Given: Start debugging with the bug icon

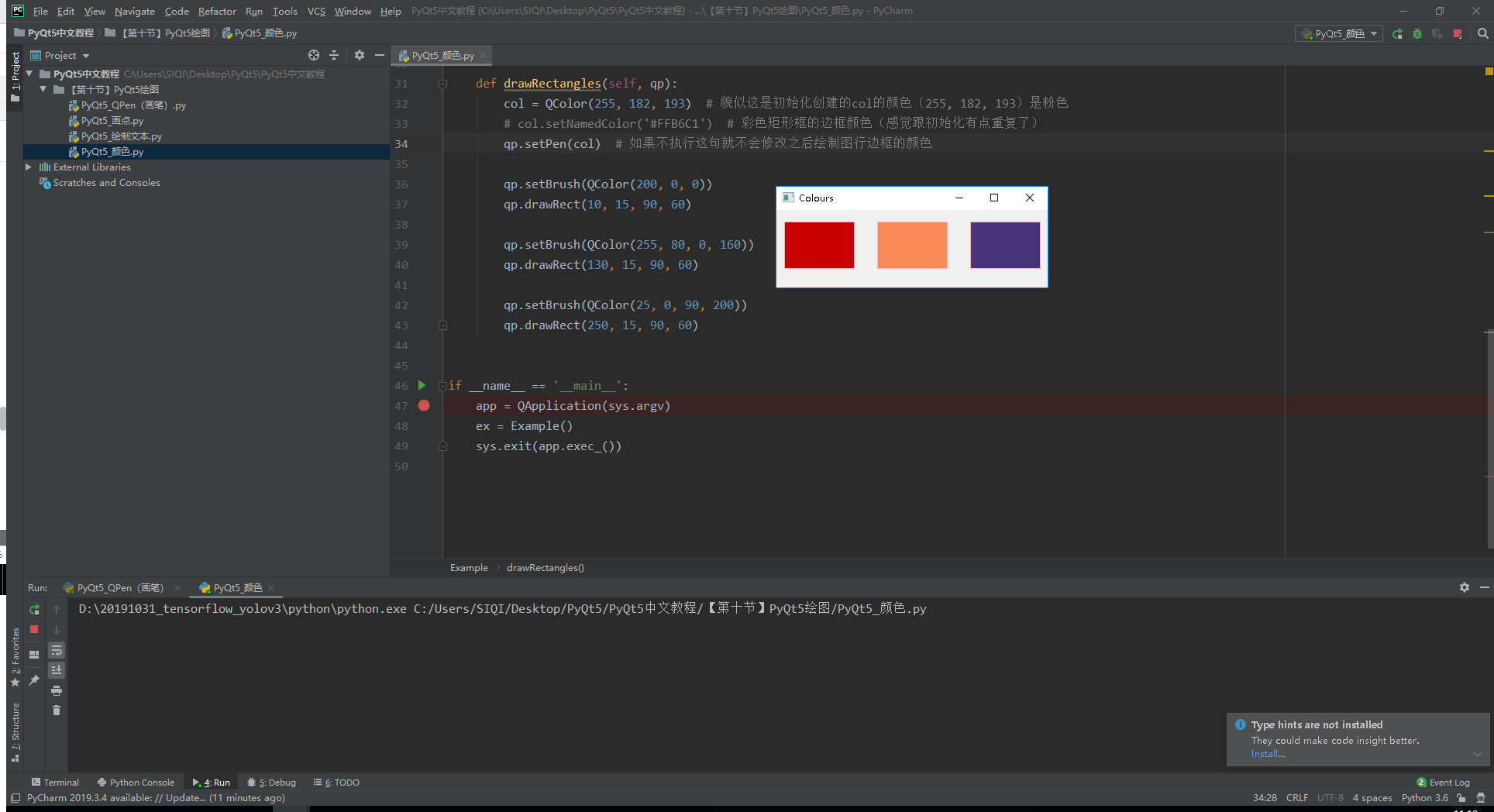Looking at the screenshot, I should pos(1417,33).
